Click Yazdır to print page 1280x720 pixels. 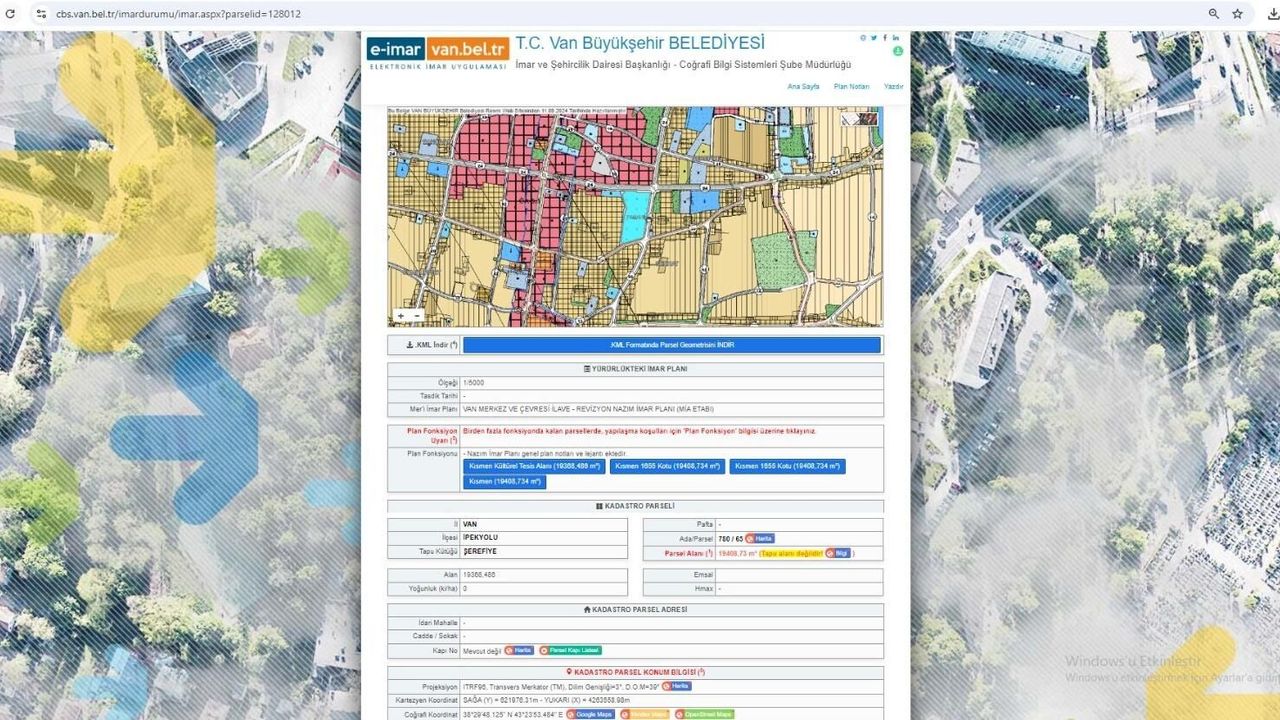(x=893, y=87)
